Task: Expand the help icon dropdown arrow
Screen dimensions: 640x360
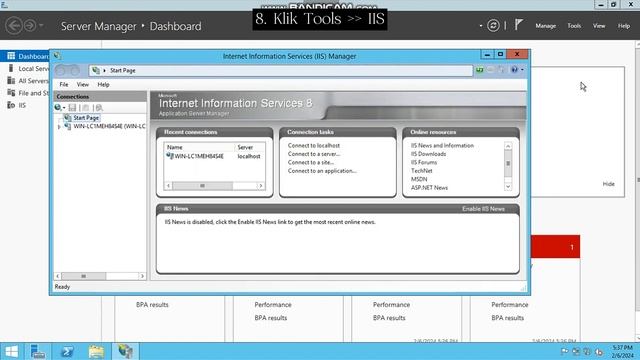Action: (x=522, y=70)
